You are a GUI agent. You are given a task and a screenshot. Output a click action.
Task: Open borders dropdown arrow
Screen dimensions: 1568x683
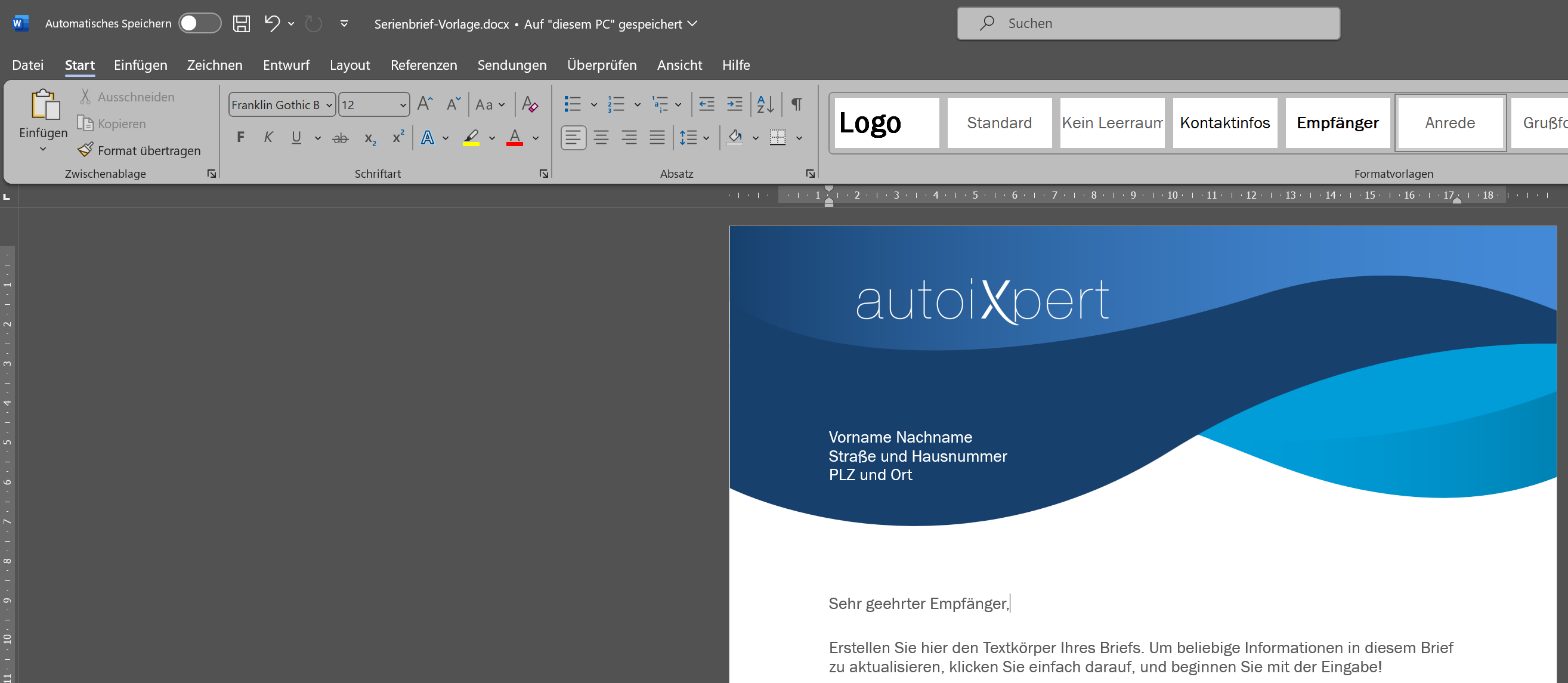(x=799, y=138)
